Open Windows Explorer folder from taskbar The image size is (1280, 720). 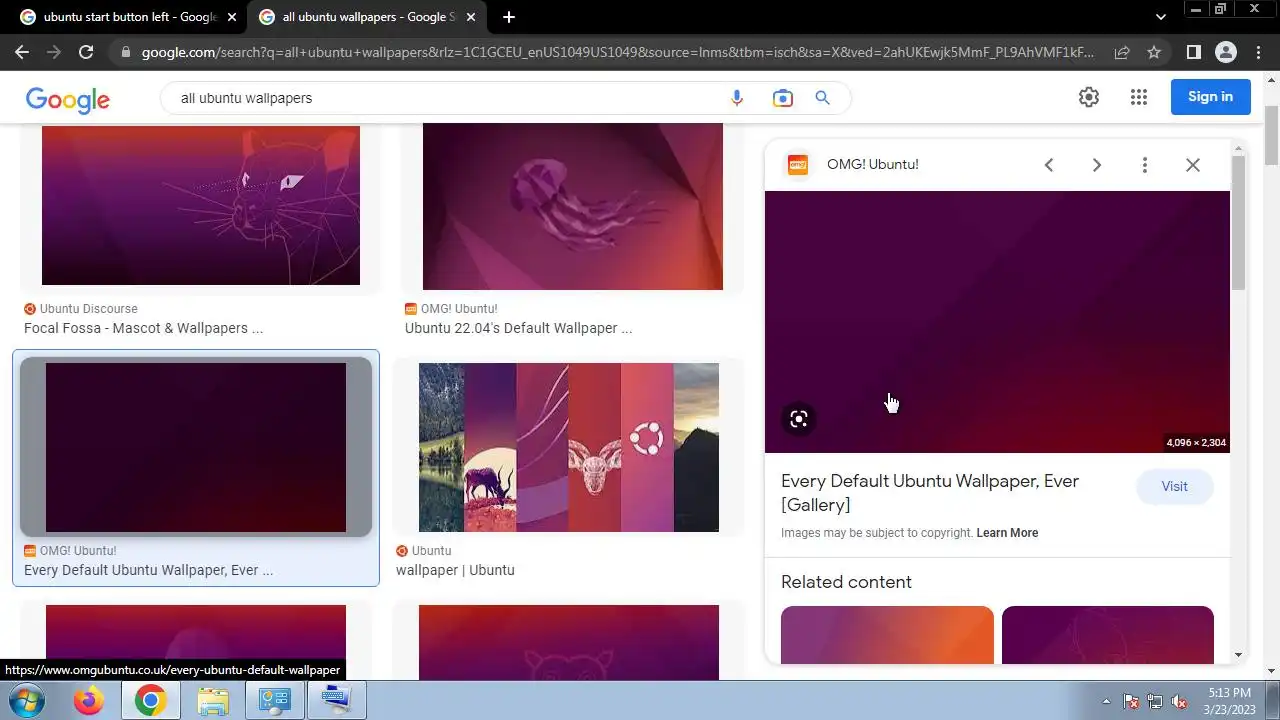[213, 701]
